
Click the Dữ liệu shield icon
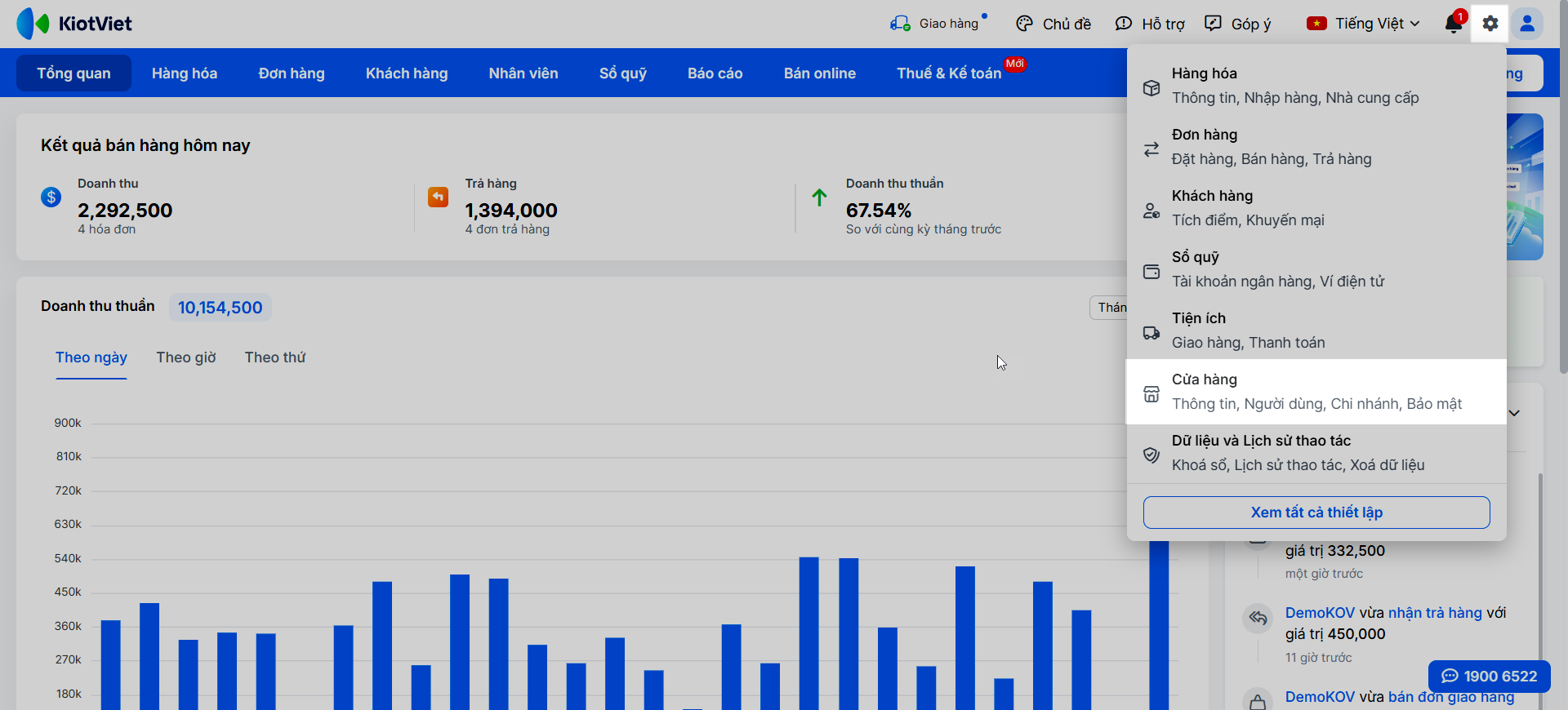coord(1151,455)
